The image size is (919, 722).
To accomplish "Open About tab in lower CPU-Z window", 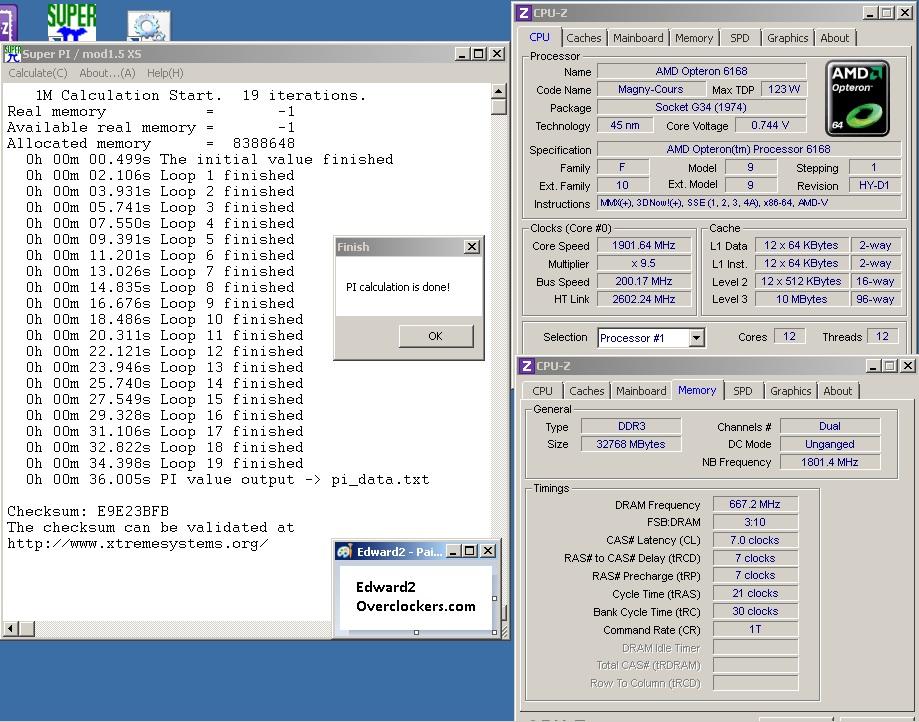I will tap(838, 391).
